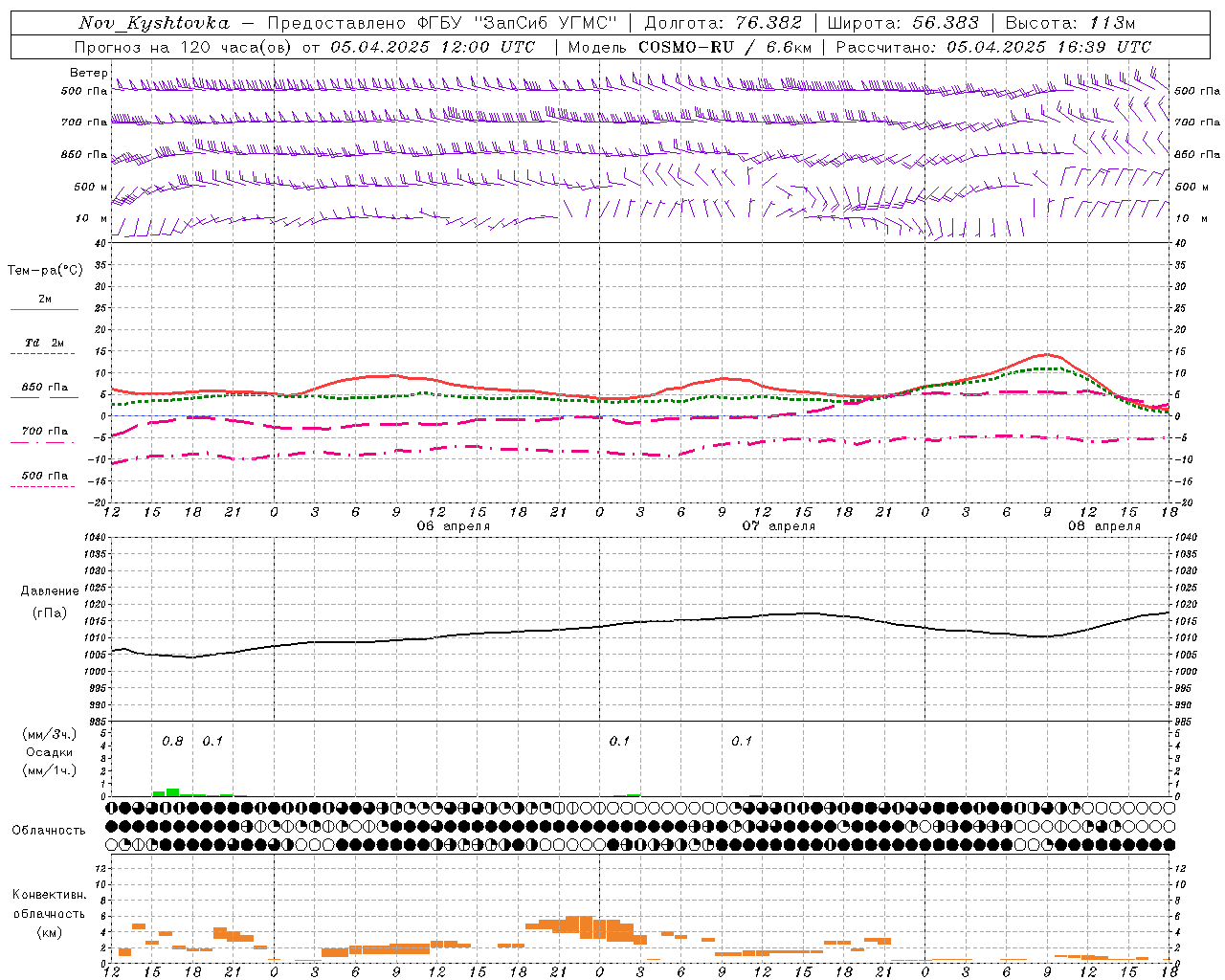This screenshot has width=1225, height=980.
Task: Click the Прогноз на 120 часа(ов) text
Action: click(x=185, y=47)
